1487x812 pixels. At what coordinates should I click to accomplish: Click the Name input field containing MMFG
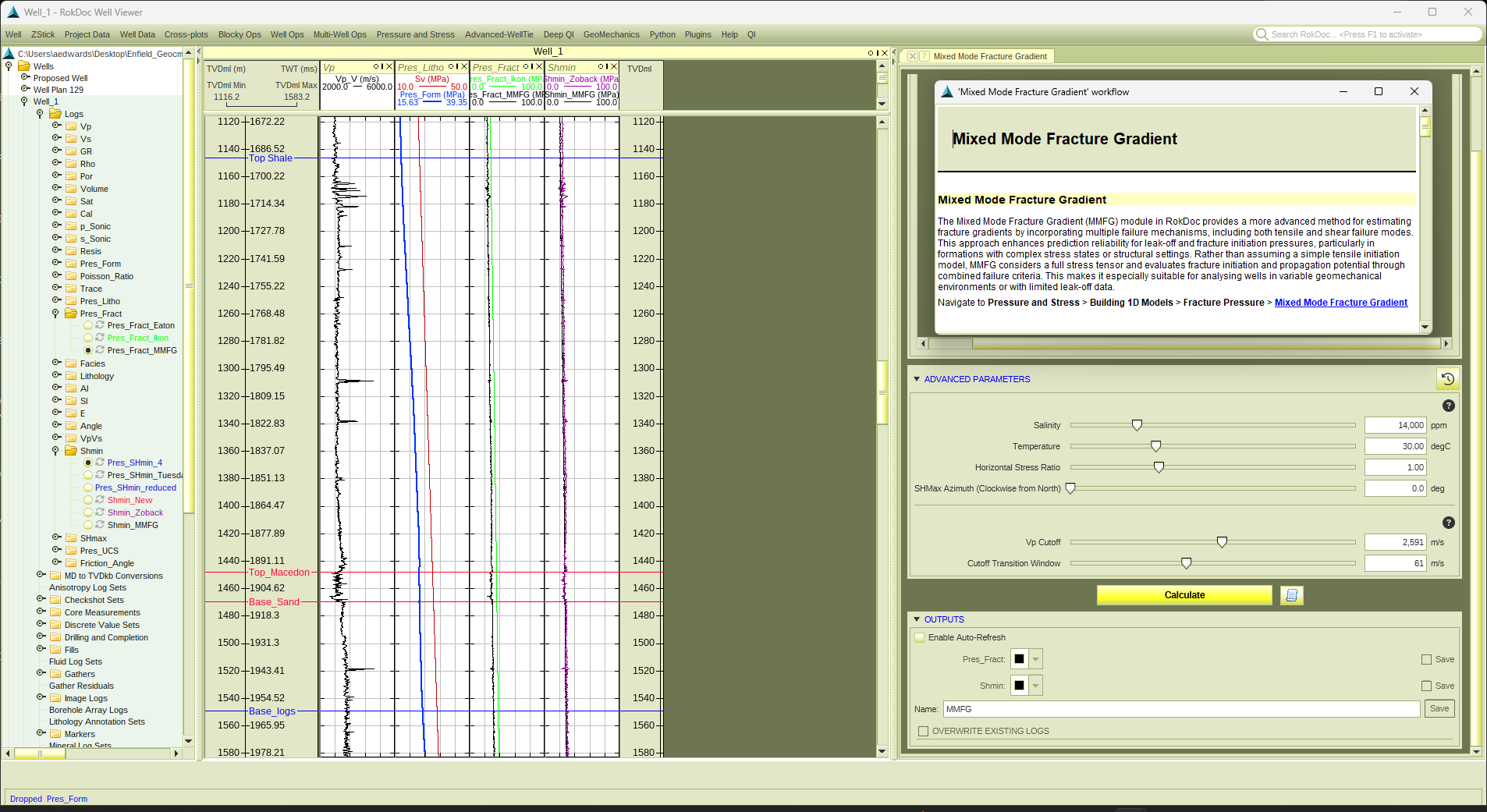1181,709
